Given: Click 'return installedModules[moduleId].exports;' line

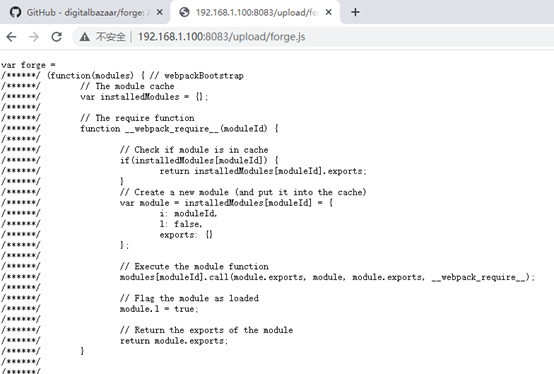Looking at the screenshot, I should [263, 171].
